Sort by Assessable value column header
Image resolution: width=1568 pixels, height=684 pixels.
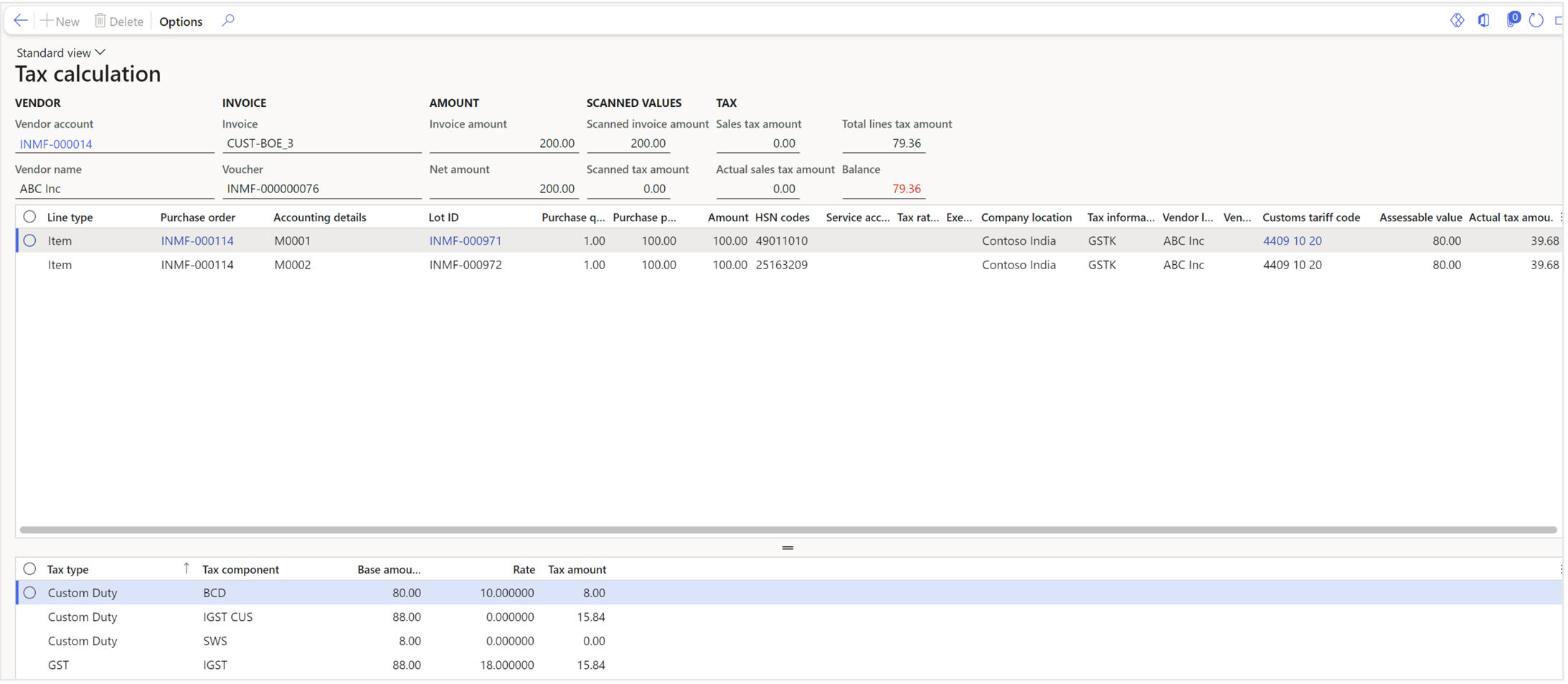pyautogui.click(x=1420, y=217)
